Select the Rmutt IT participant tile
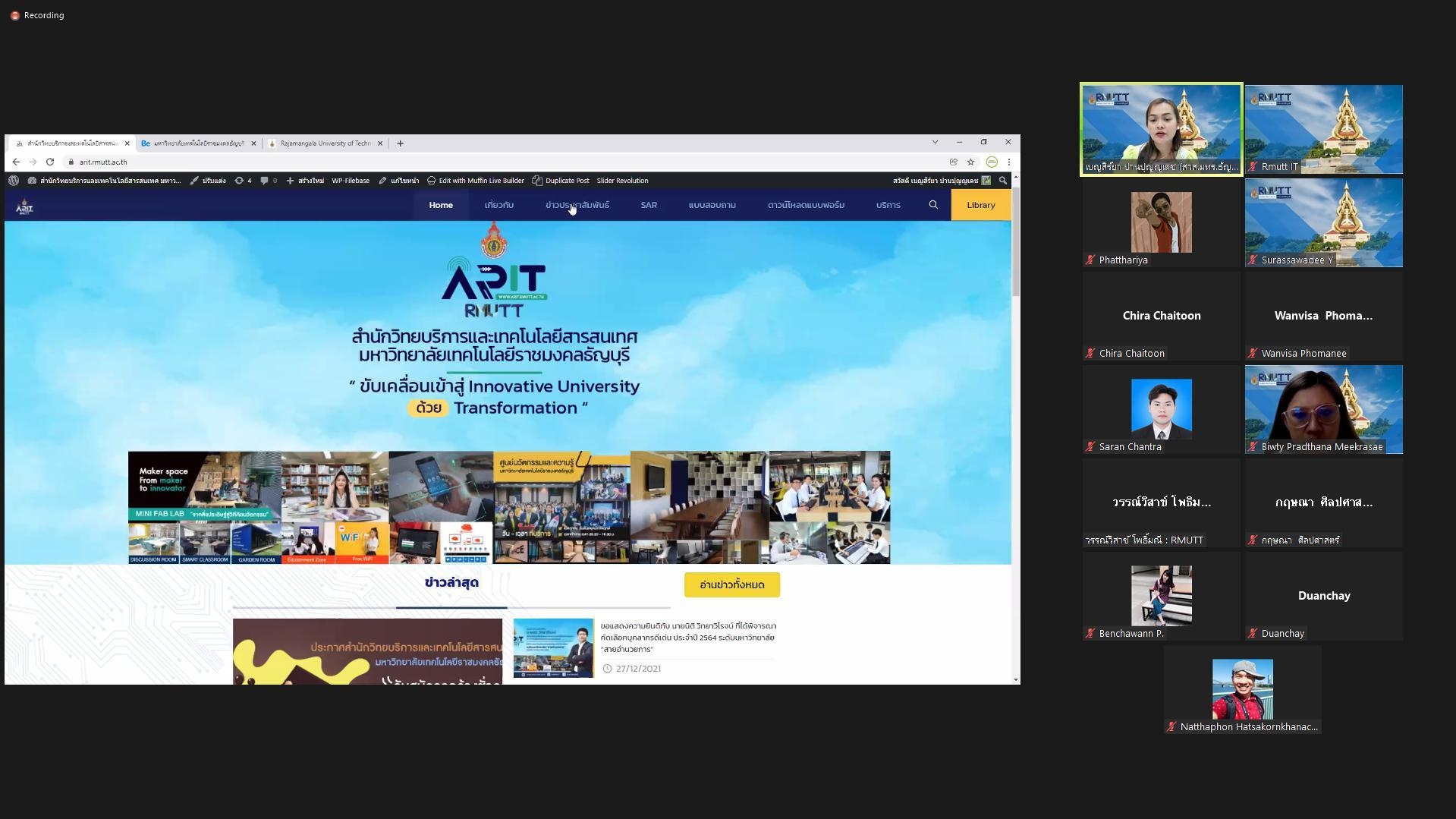1456x819 pixels. click(1324, 129)
